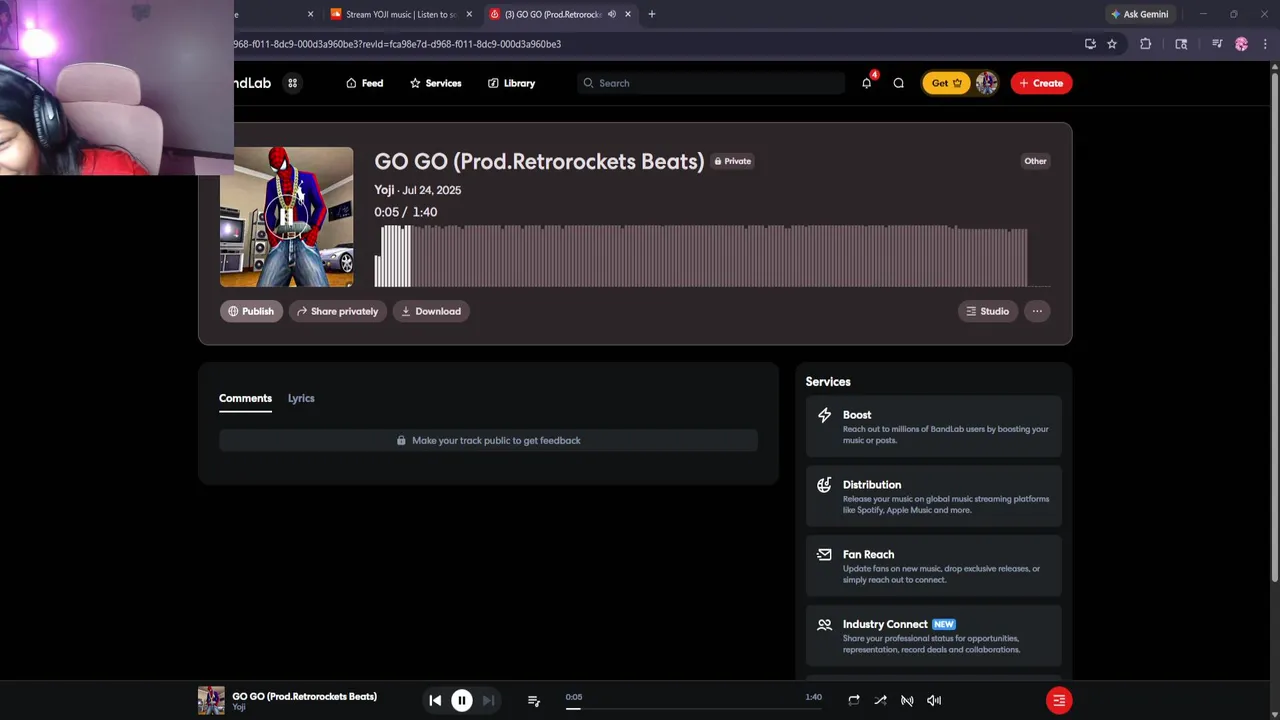Screen dimensions: 1280x720
Task: Bookmark this page with the star
Action: [1112, 44]
